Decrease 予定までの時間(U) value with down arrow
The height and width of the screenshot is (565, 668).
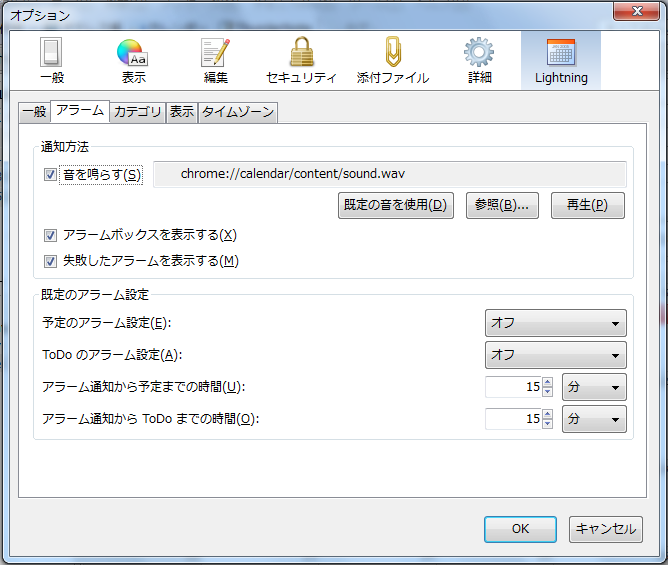pyautogui.click(x=548, y=392)
